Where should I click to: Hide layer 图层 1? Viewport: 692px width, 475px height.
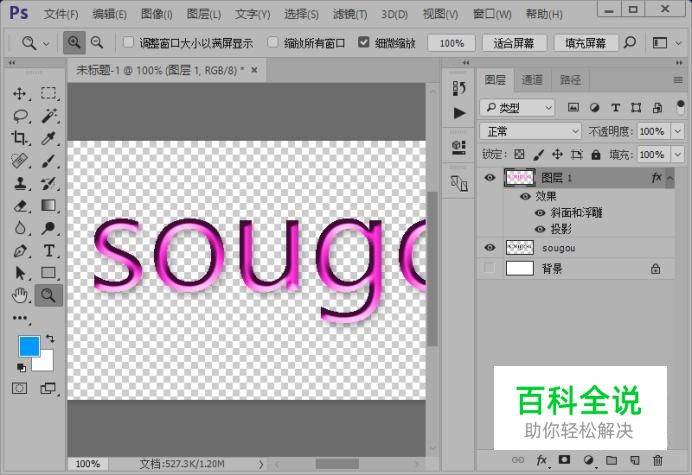point(489,177)
